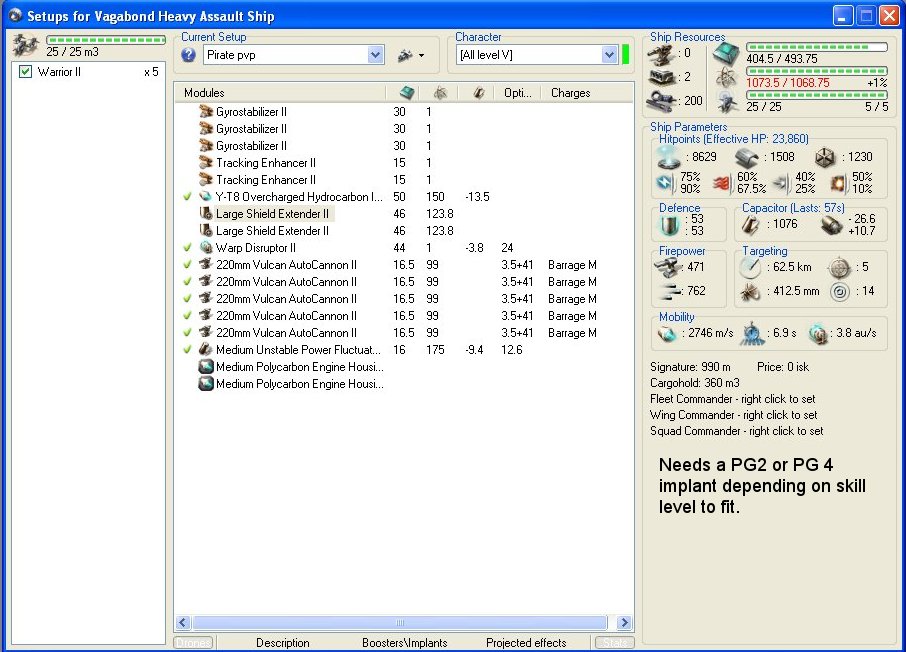This screenshot has height=652, width=906.
Task: Click the powergrid column header icon
Action: pos(440,92)
